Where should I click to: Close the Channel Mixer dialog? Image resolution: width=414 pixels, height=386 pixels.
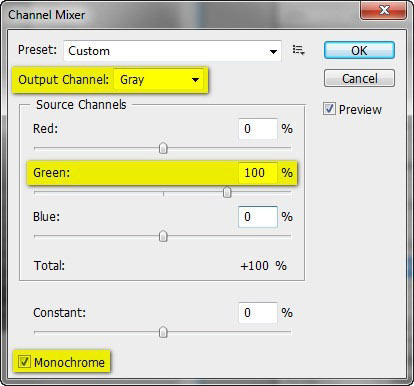[x=384, y=10]
